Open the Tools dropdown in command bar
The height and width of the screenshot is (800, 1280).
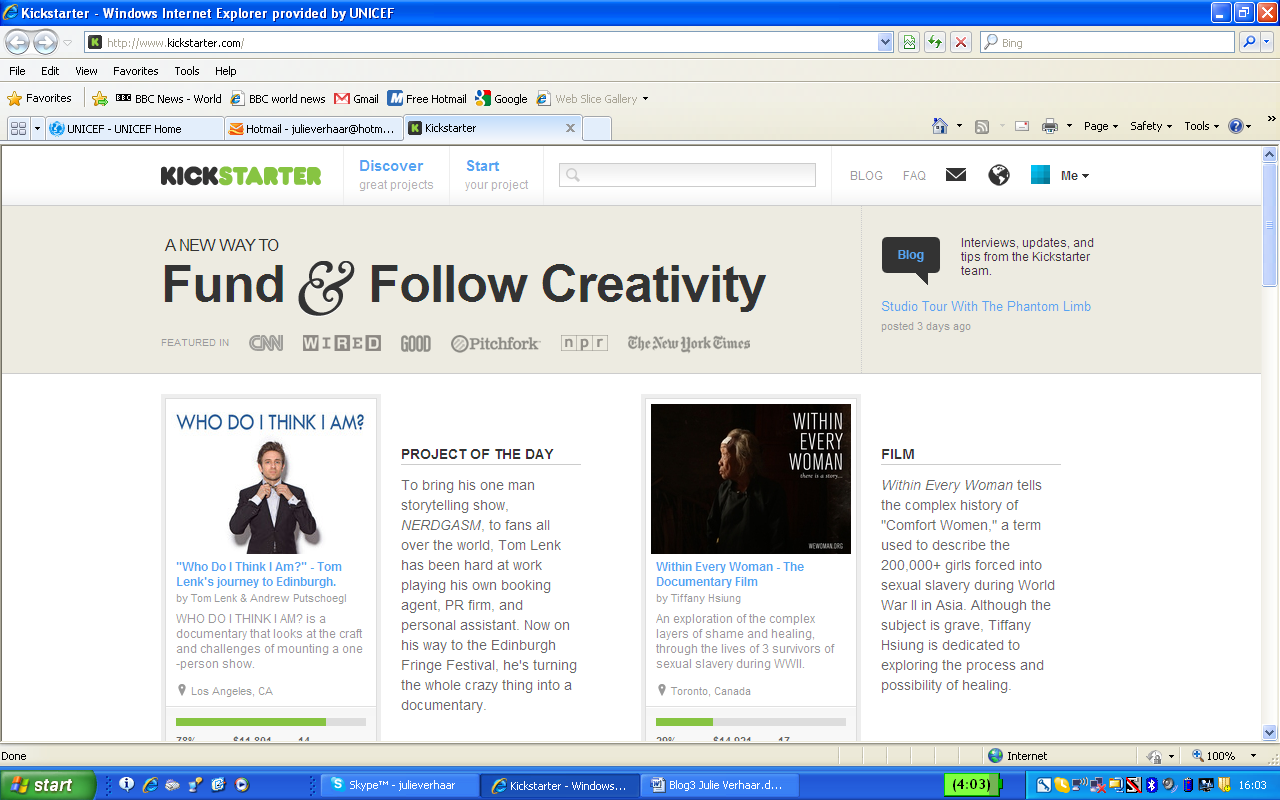1202,126
